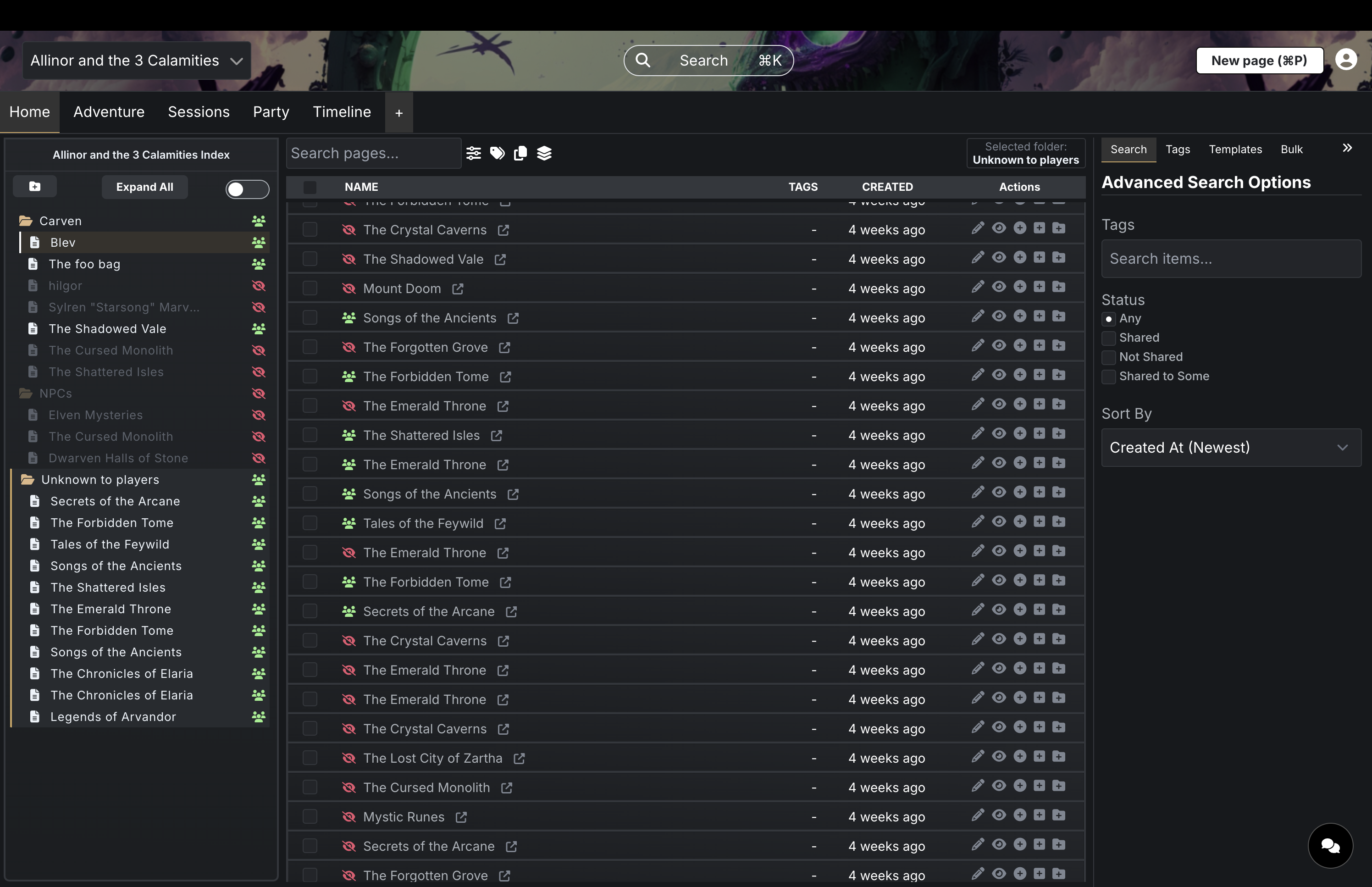Enable the Shared to Some status checkbox
Viewport: 1372px width, 887px height.
[1108, 376]
